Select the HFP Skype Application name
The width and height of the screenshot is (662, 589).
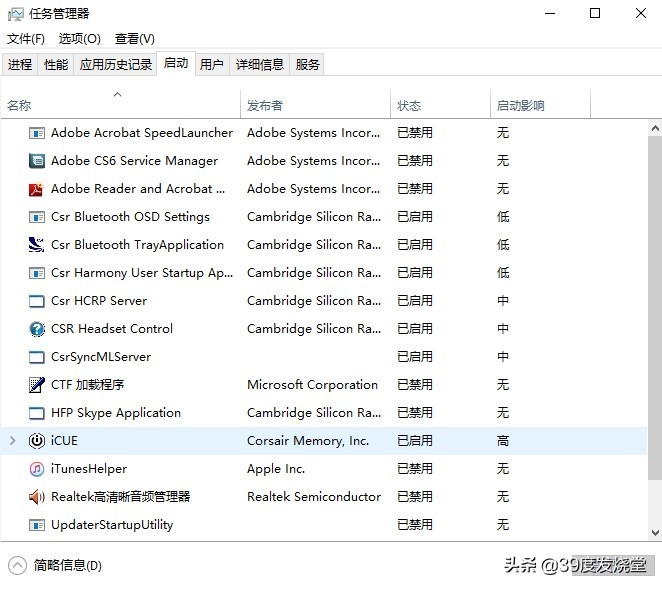pos(116,413)
